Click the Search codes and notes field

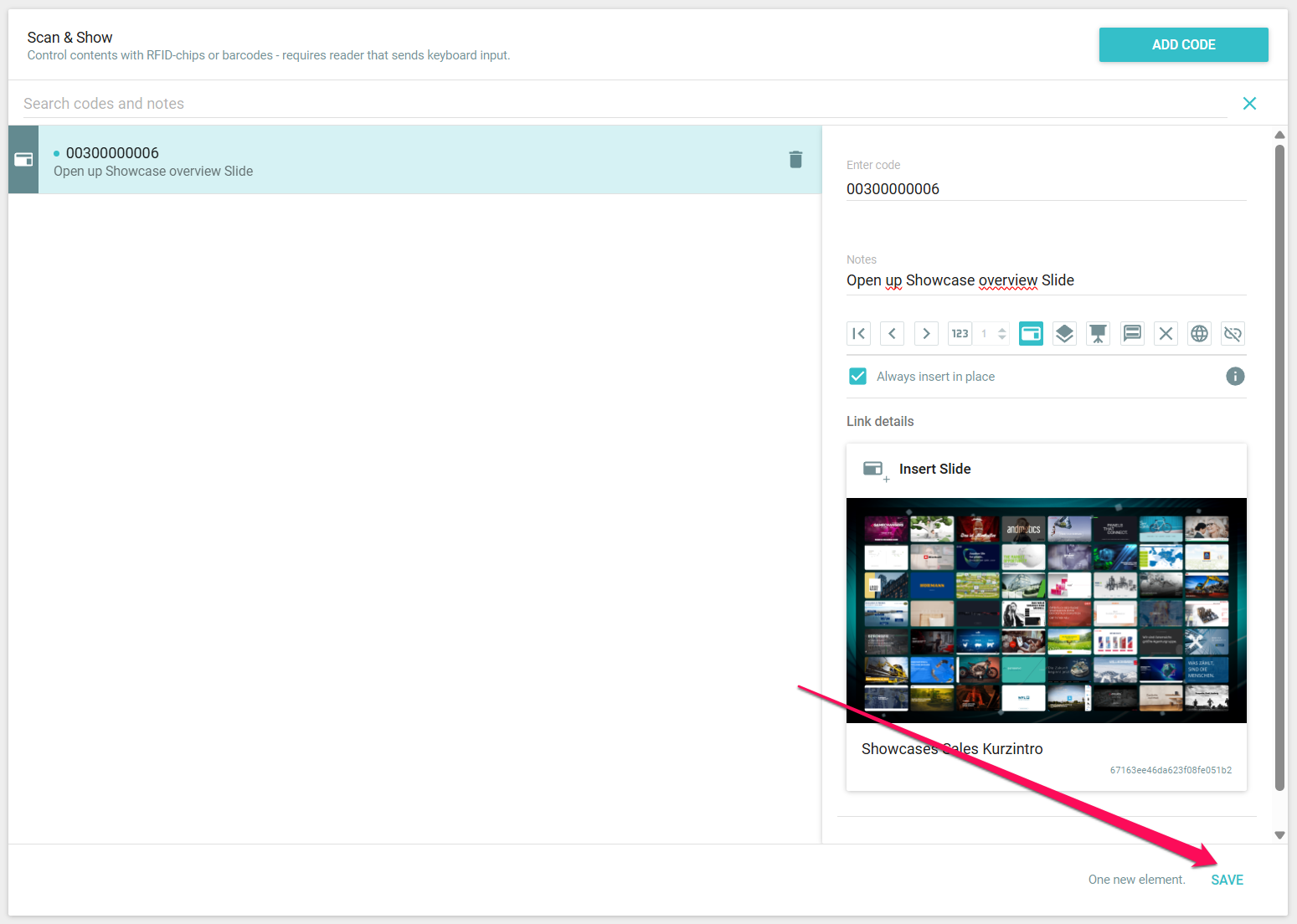pos(620,104)
